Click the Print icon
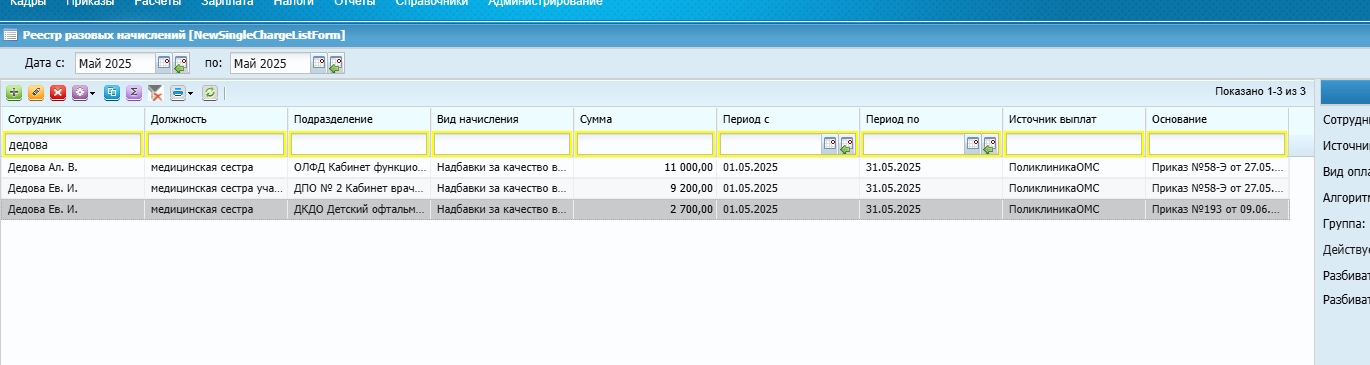The image size is (1370, 365). pyautogui.click(x=177, y=93)
